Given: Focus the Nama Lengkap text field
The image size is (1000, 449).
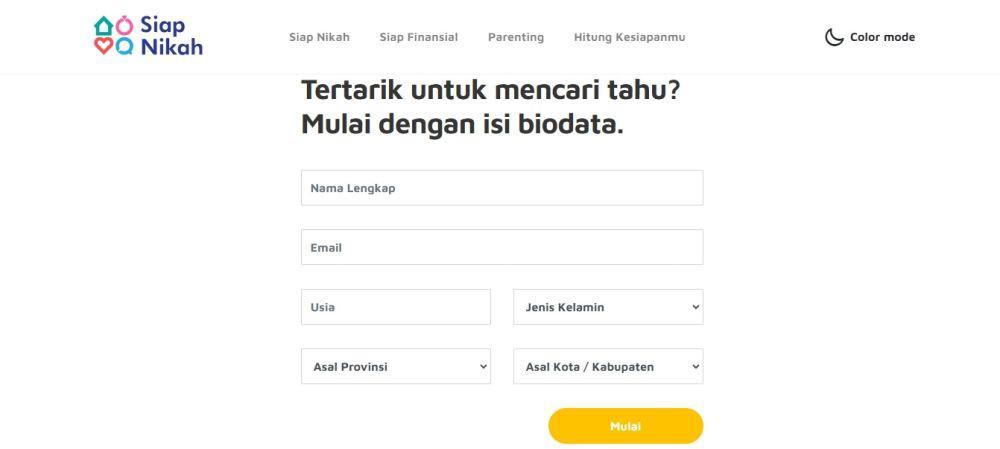Looking at the screenshot, I should (x=502, y=188).
